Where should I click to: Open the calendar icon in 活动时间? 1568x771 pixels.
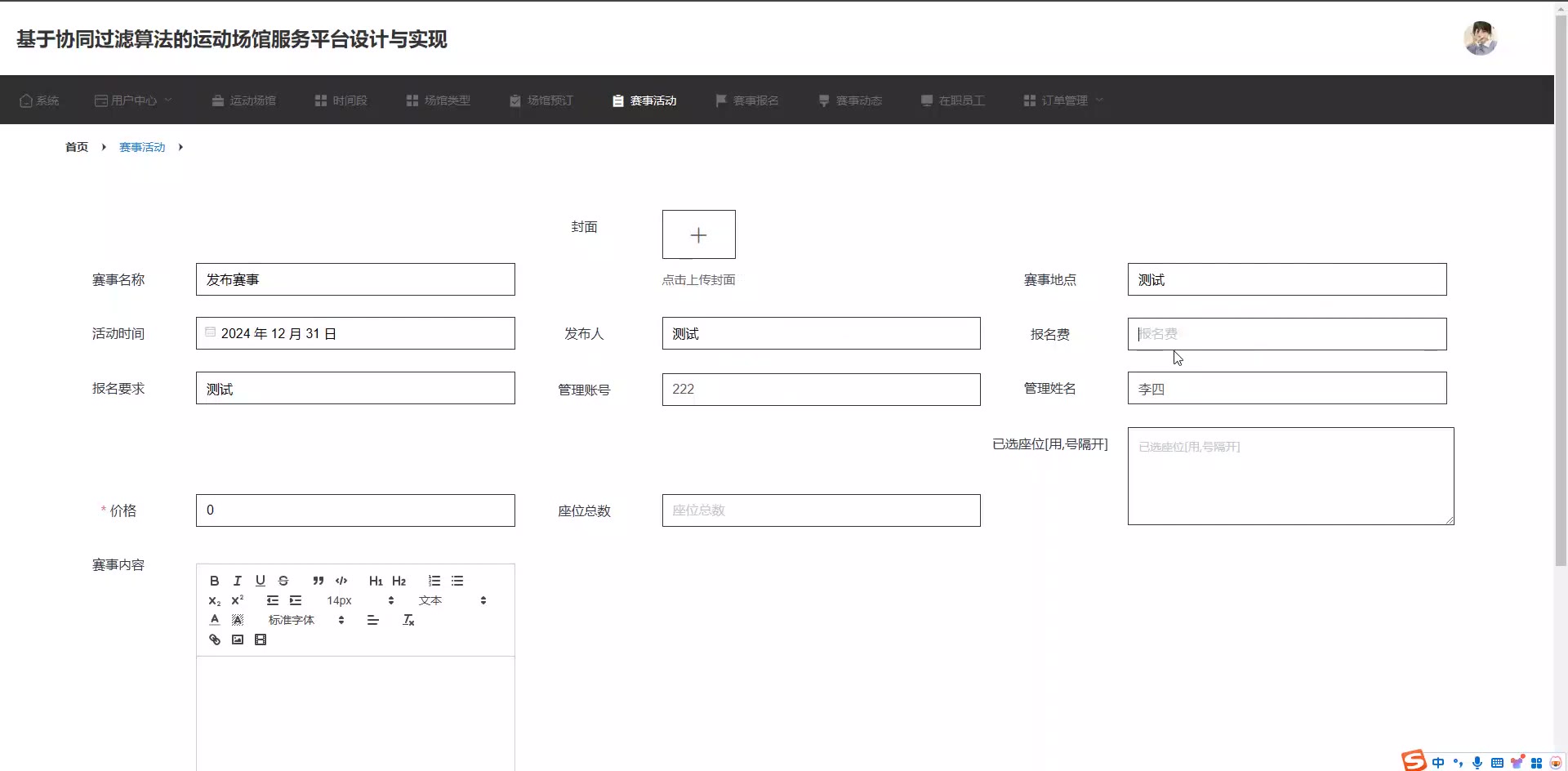[x=210, y=332]
